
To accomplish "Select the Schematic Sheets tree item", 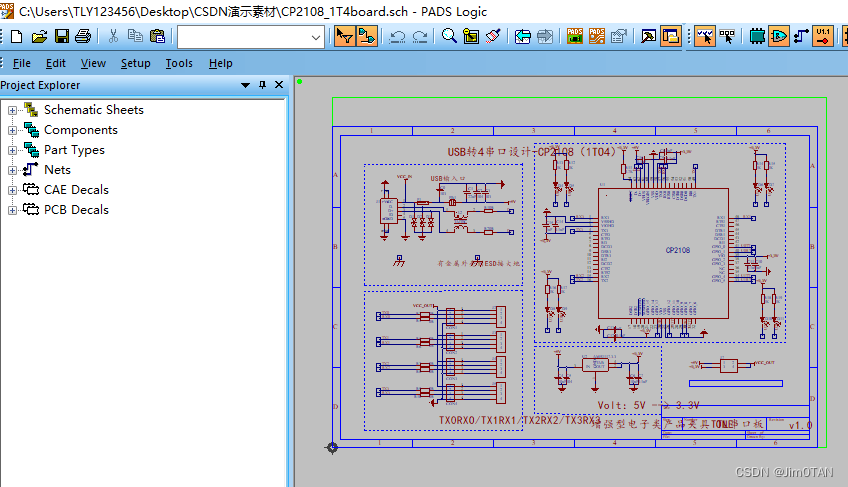I will click(x=94, y=110).
